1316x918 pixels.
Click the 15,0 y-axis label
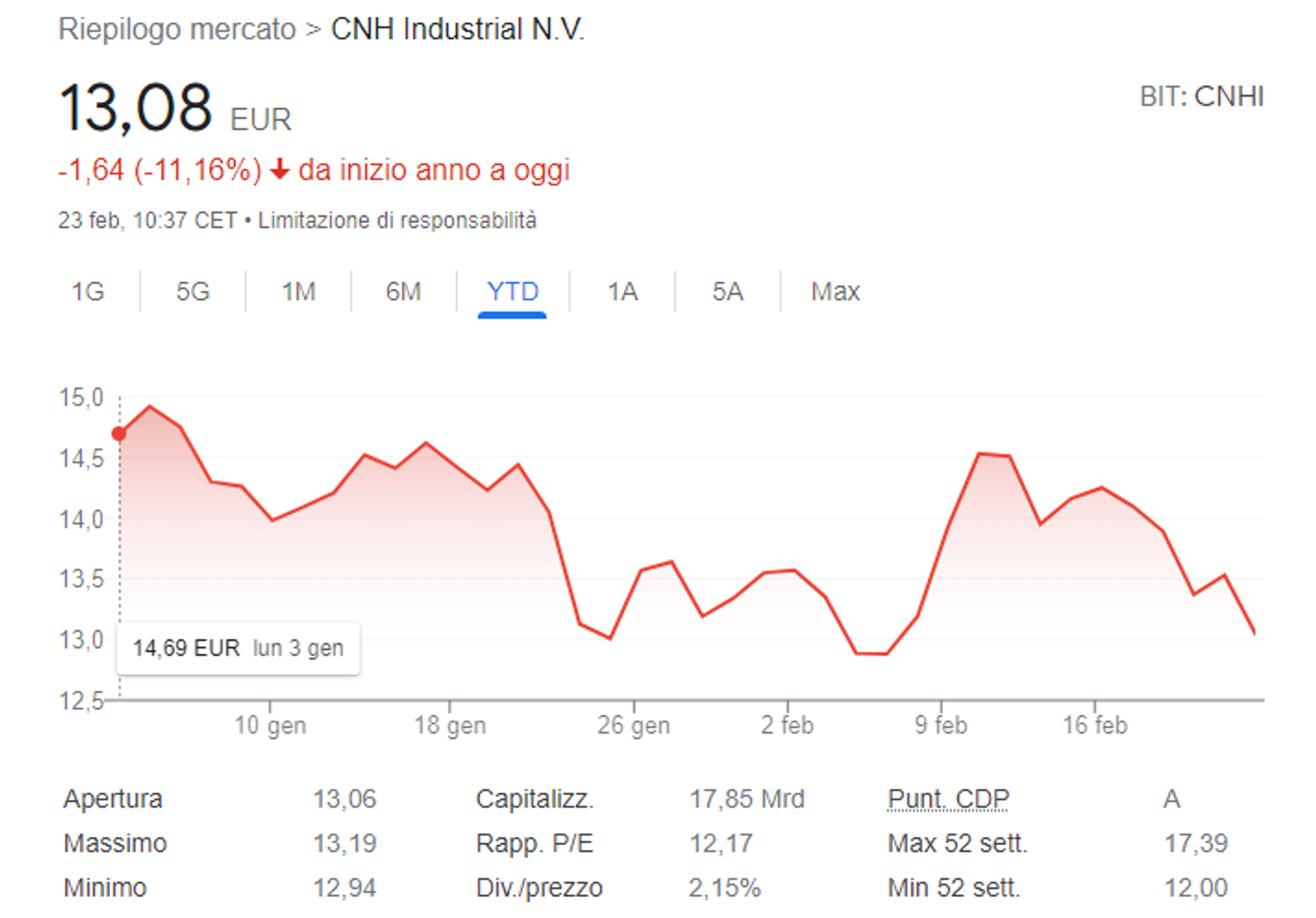[81, 398]
